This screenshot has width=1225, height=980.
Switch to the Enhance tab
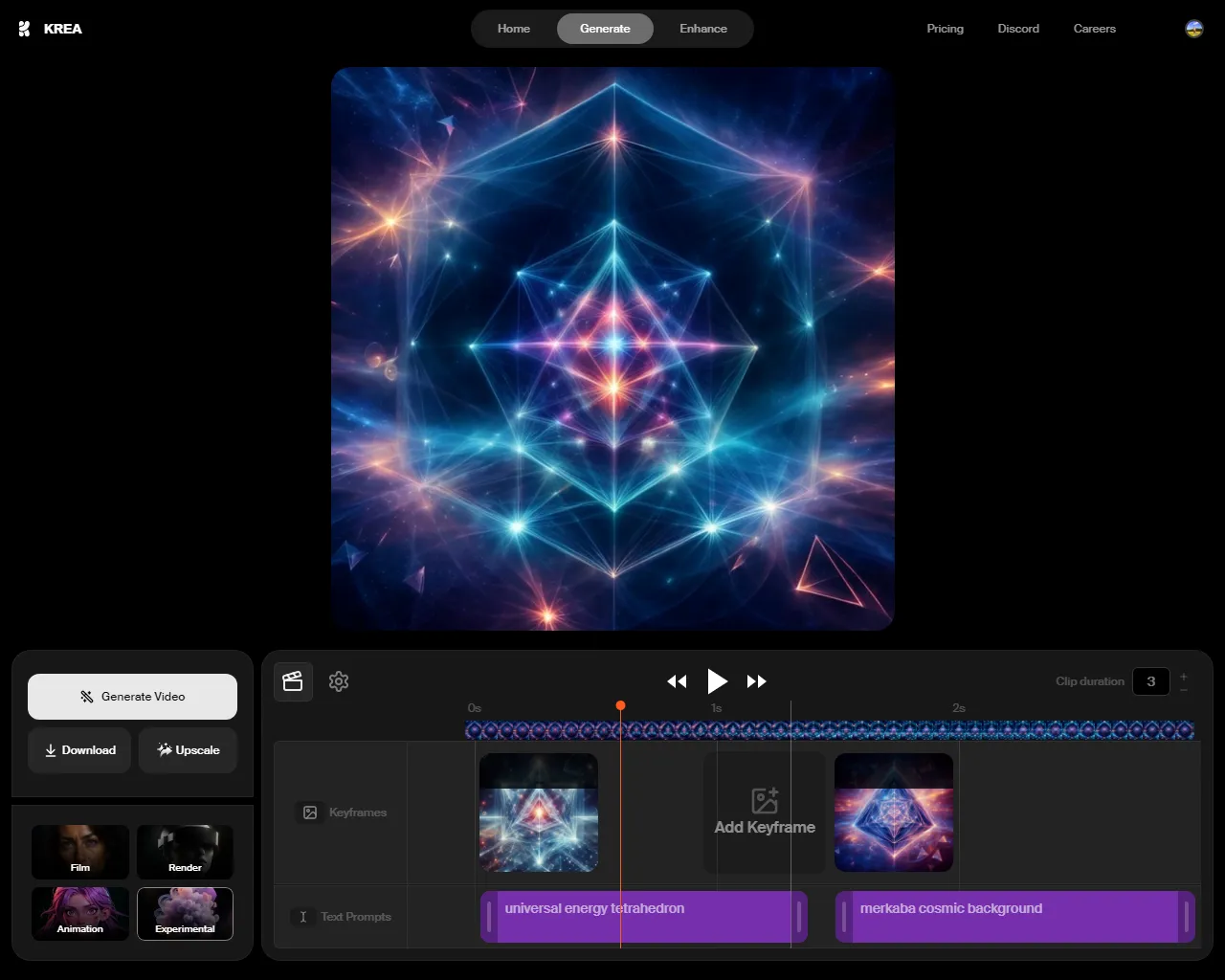click(x=703, y=29)
